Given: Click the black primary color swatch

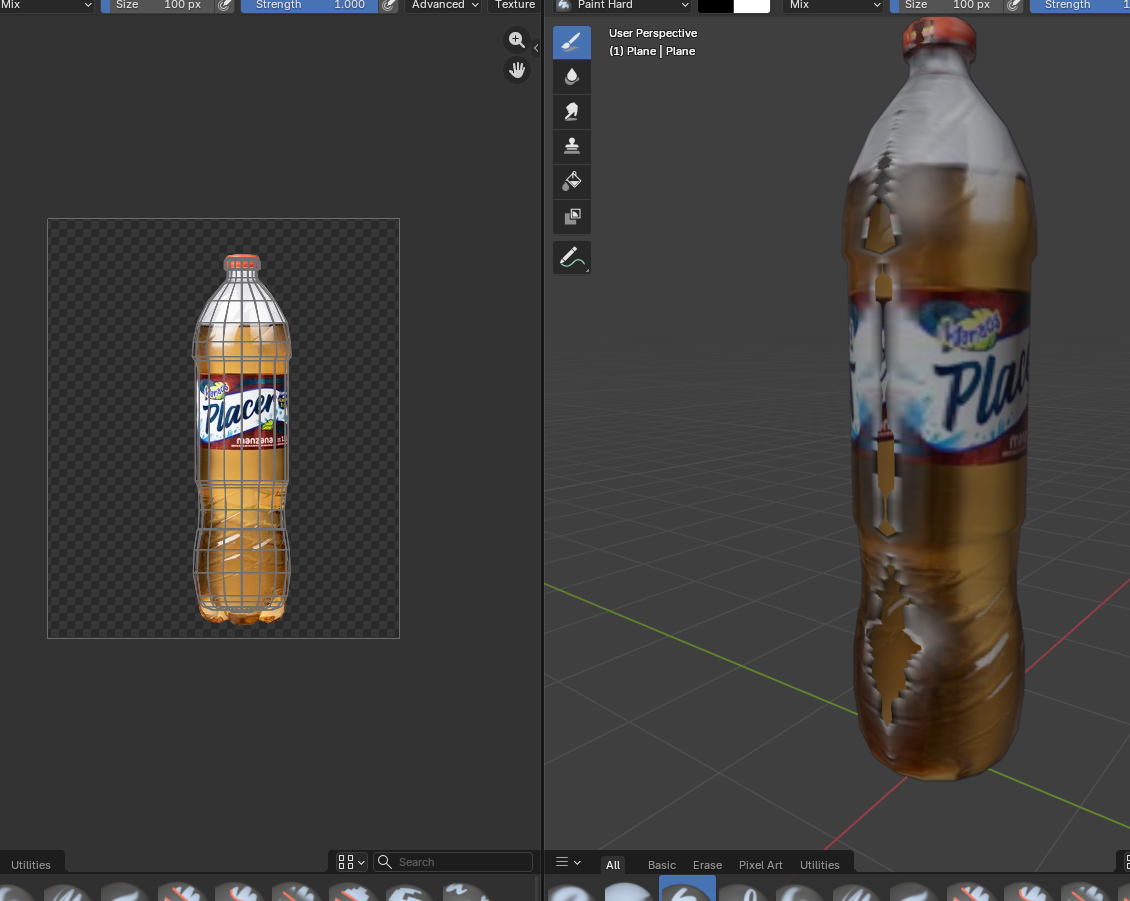Looking at the screenshot, I should pyautogui.click(x=716, y=5).
